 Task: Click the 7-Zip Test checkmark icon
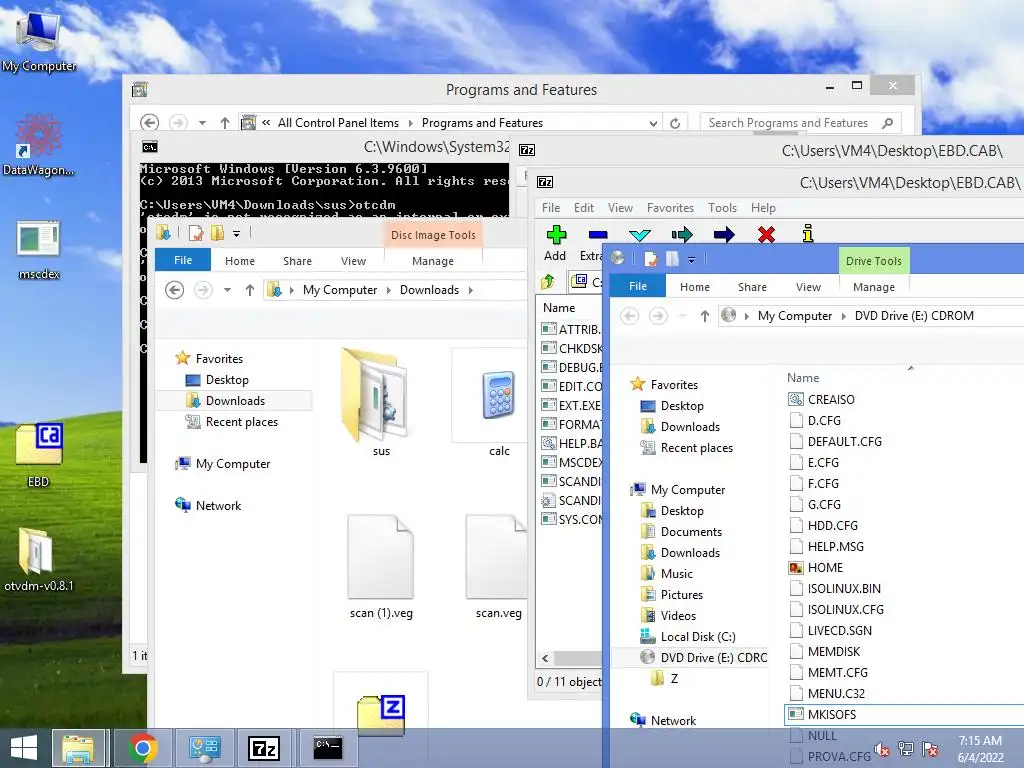[639, 234]
